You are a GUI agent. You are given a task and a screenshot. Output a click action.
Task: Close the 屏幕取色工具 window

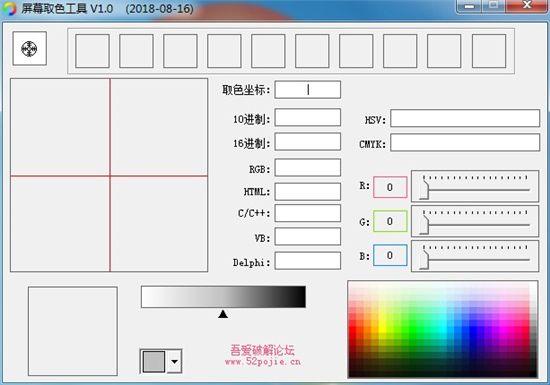tap(527, 6)
